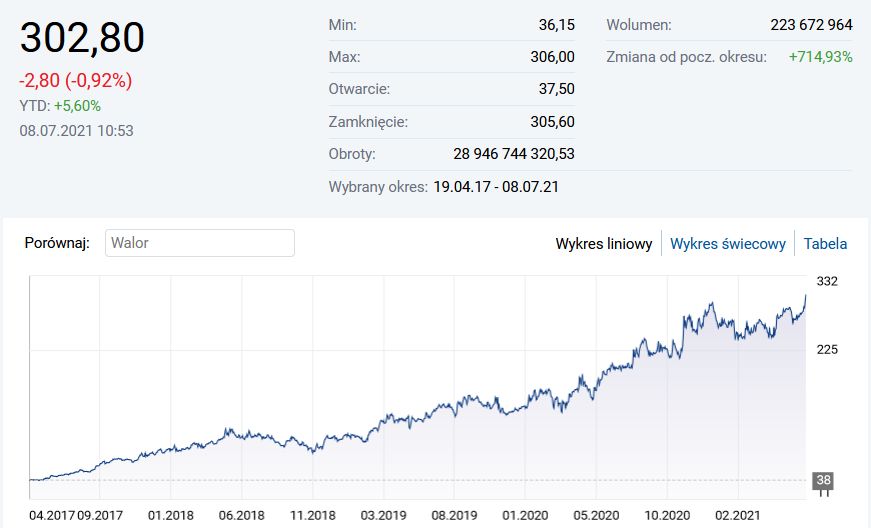Click the 225 price level label
Image resolution: width=871 pixels, height=528 pixels.
point(826,349)
